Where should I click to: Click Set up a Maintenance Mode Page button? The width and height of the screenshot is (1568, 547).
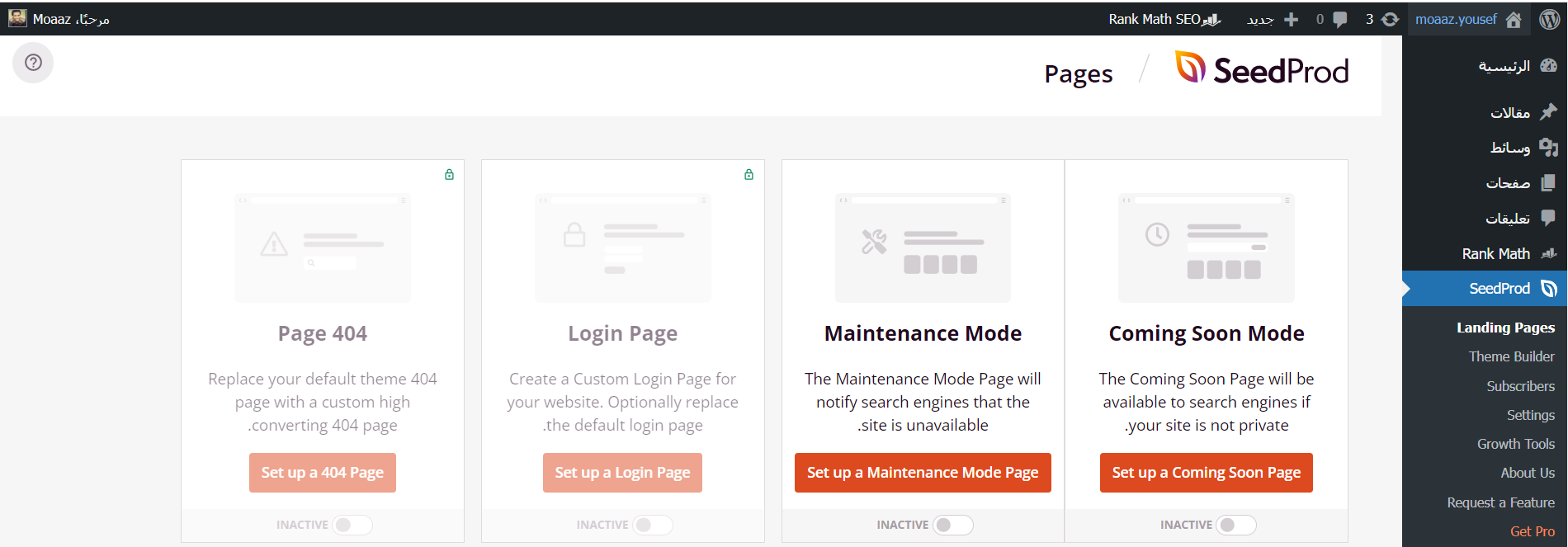pos(923,473)
